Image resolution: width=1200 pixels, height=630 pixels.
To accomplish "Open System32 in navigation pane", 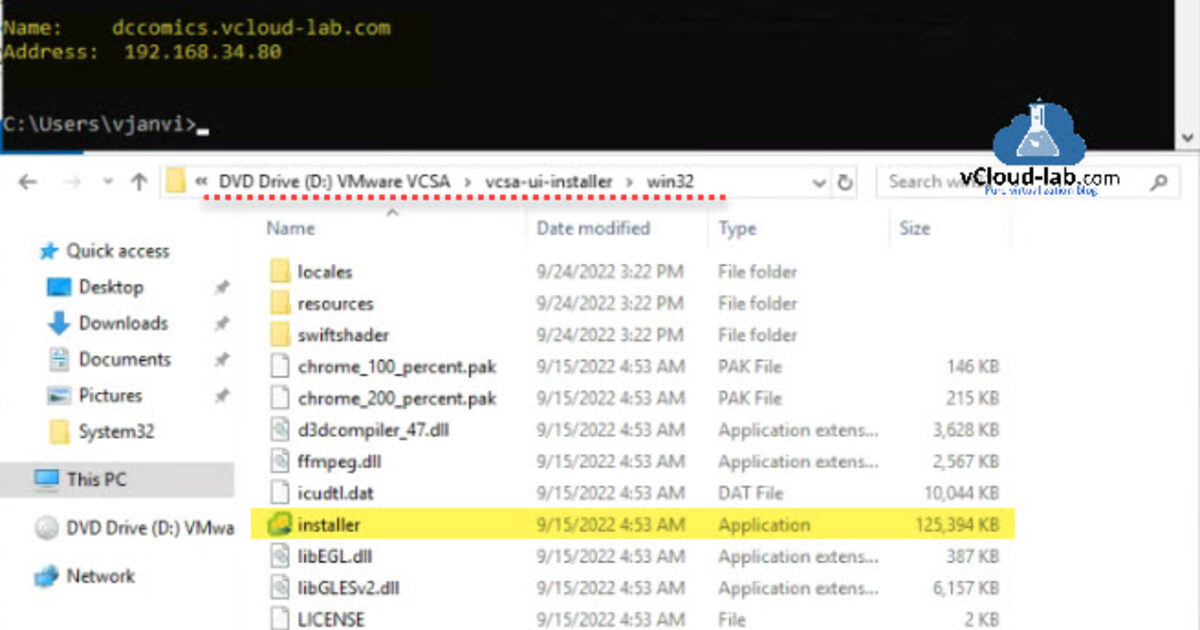I will [x=116, y=432].
